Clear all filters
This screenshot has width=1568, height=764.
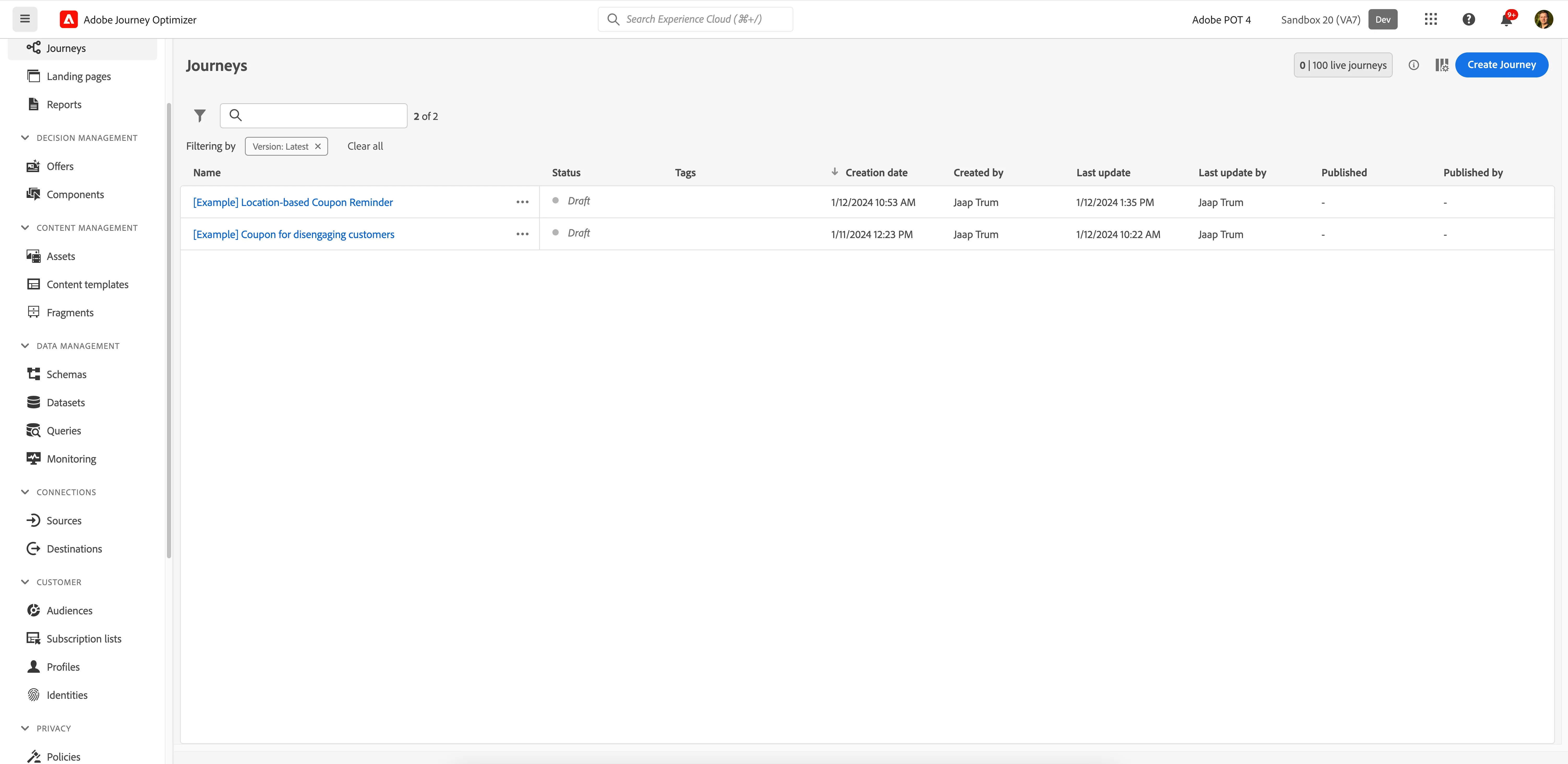[365, 146]
